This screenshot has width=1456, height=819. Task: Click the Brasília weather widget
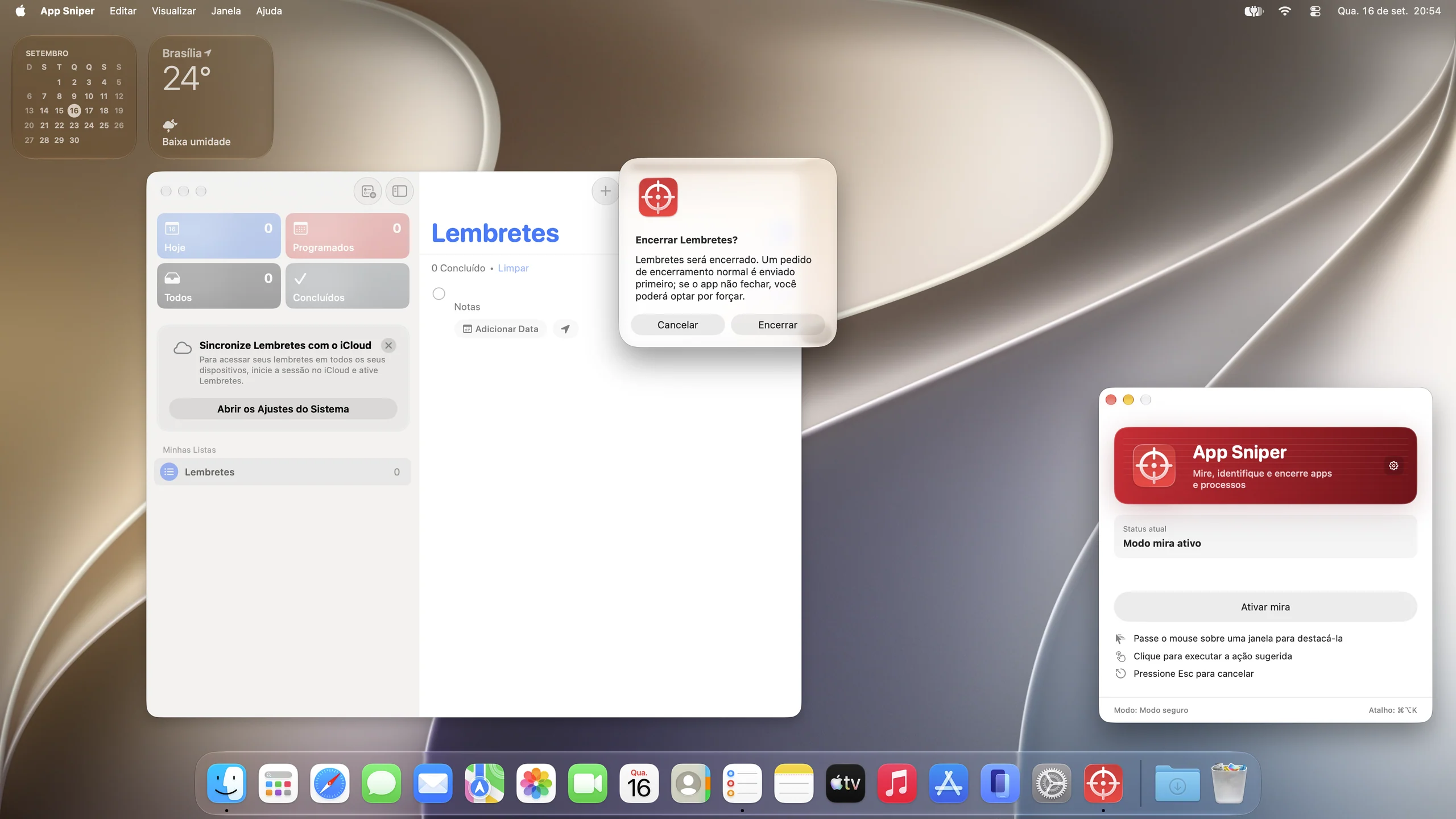[210, 97]
